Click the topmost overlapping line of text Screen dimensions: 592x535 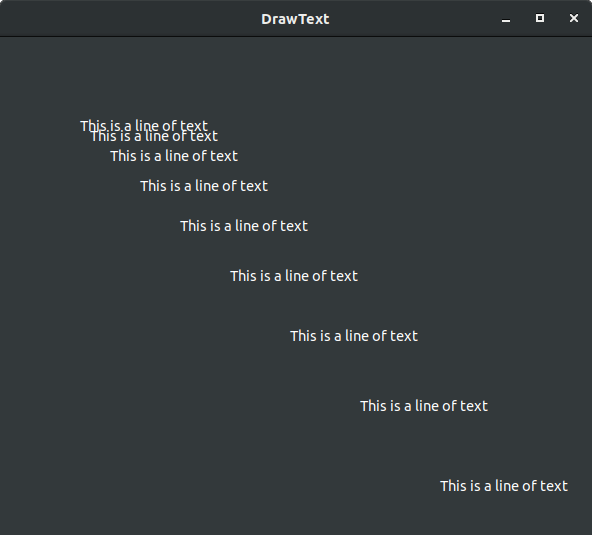pos(144,124)
